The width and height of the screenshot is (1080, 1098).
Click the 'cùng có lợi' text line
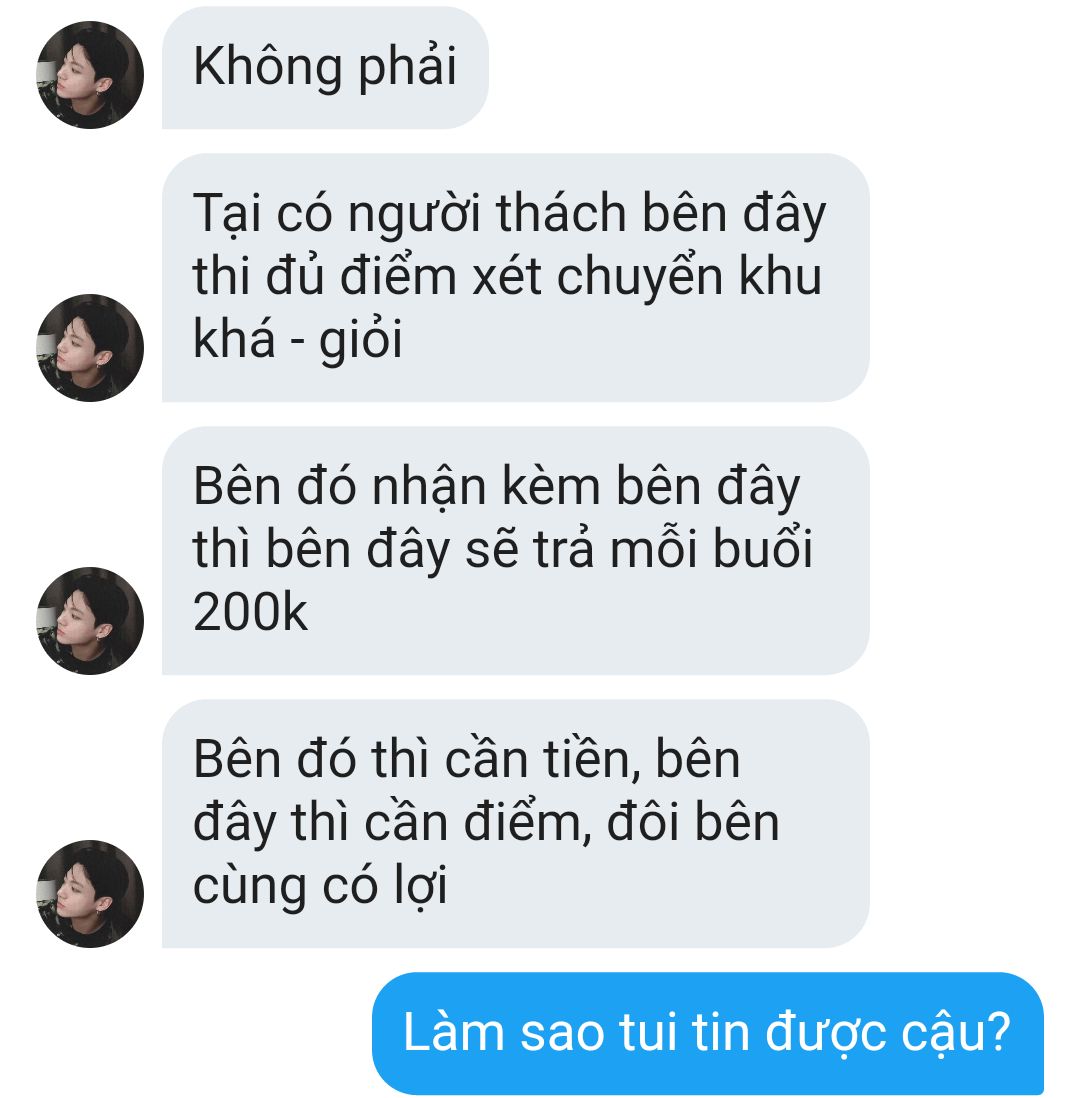(319, 887)
